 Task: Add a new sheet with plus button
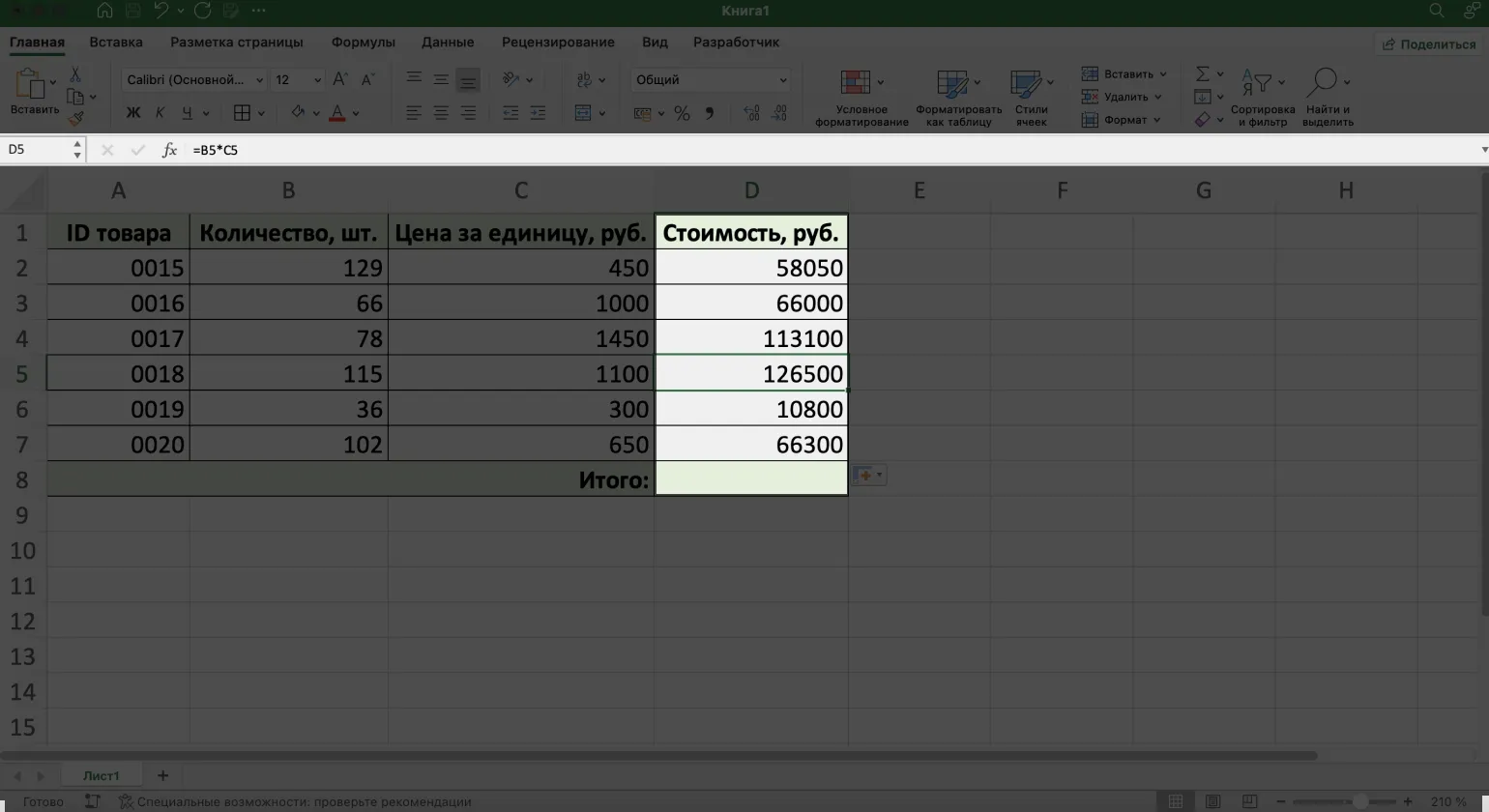pyautogui.click(x=162, y=775)
